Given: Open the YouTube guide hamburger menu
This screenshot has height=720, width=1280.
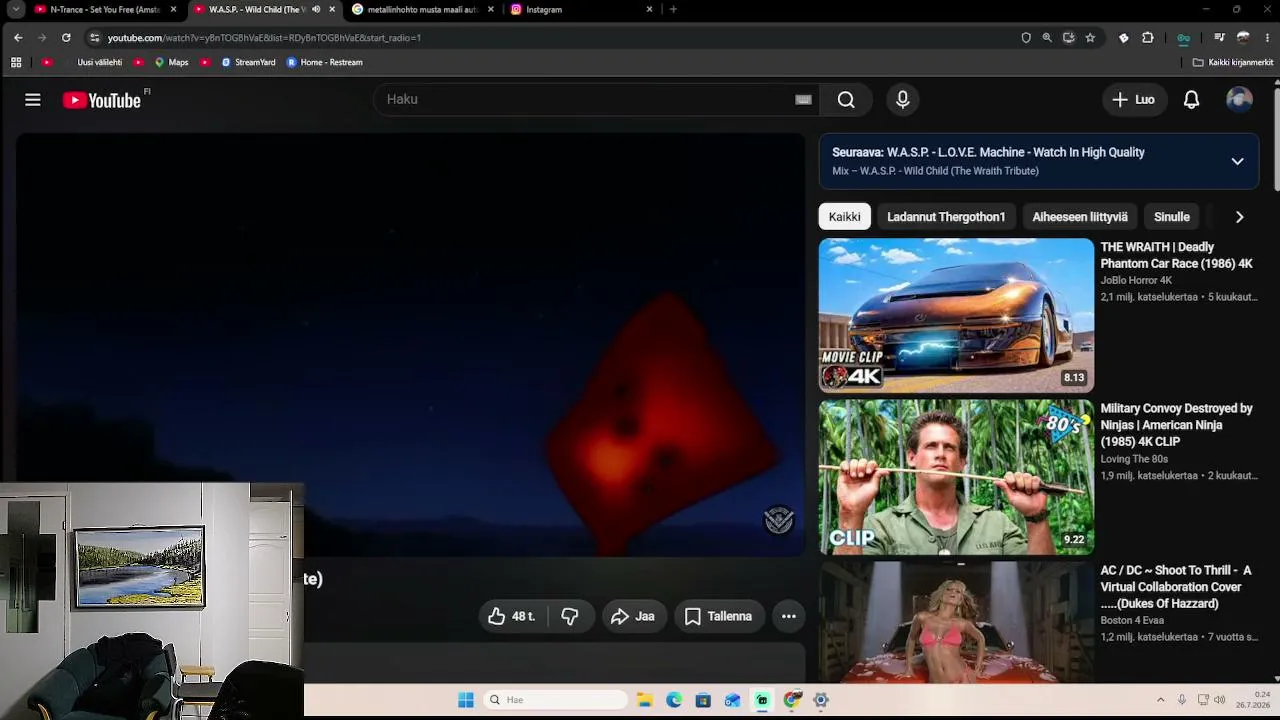Looking at the screenshot, I should click(33, 100).
